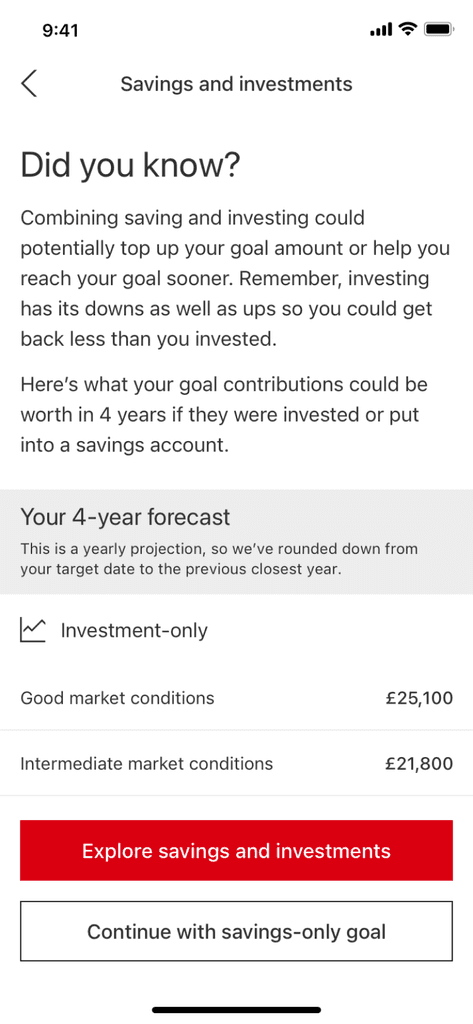Tap the 9:41 clock in status bar
The image size is (473, 1024).
[60, 30]
